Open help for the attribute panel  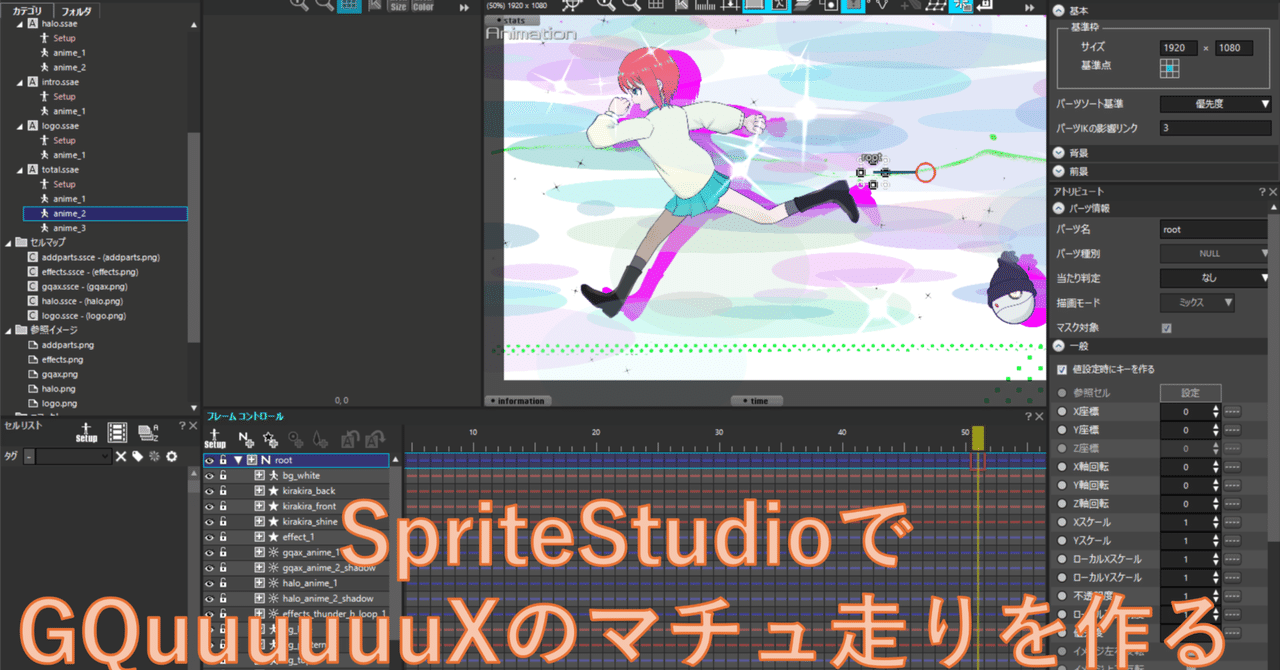click(x=1262, y=190)
